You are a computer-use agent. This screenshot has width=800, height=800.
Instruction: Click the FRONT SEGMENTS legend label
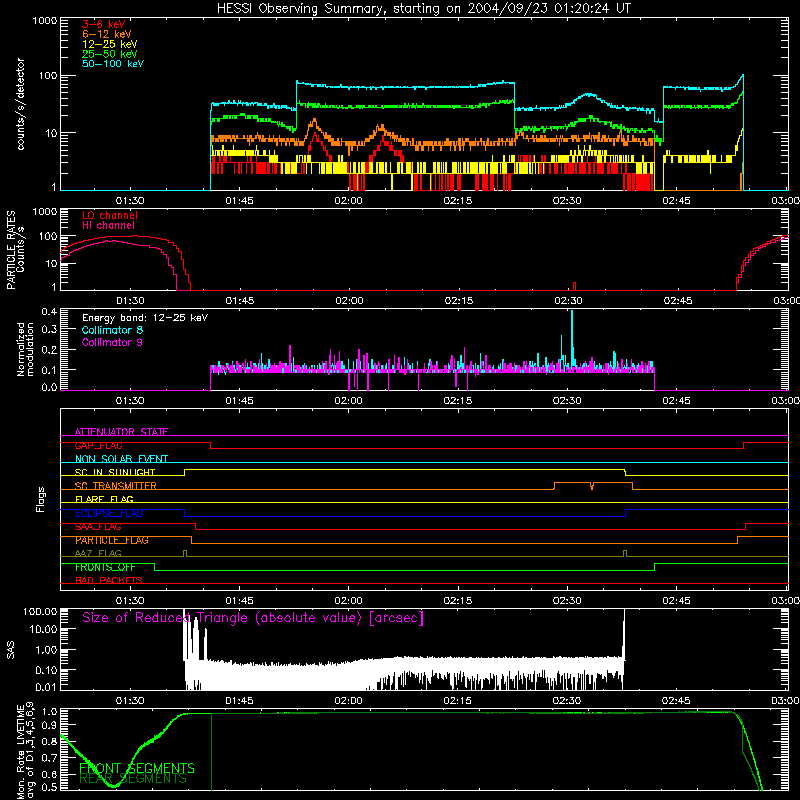pyautogui.click(x=137, y=768)
